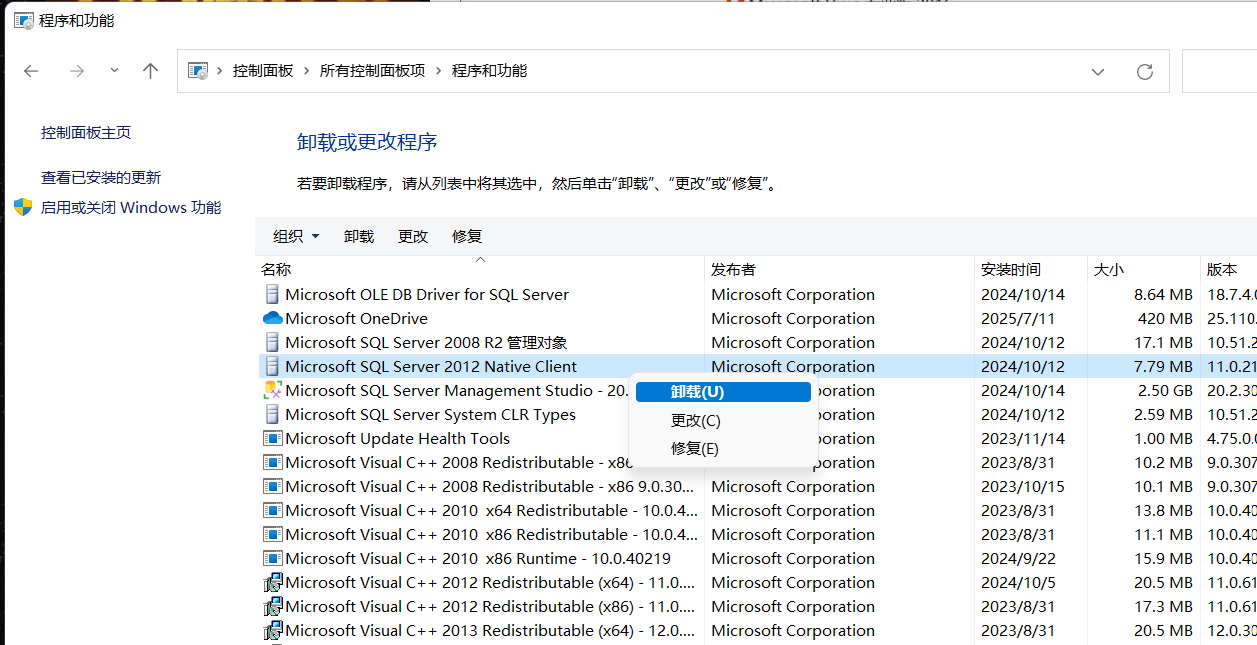Image resolution: width=1257 pixels, height=645 pixels.
Task: Expand the address bar history dropdown
Action: (x=1098, y=72)
